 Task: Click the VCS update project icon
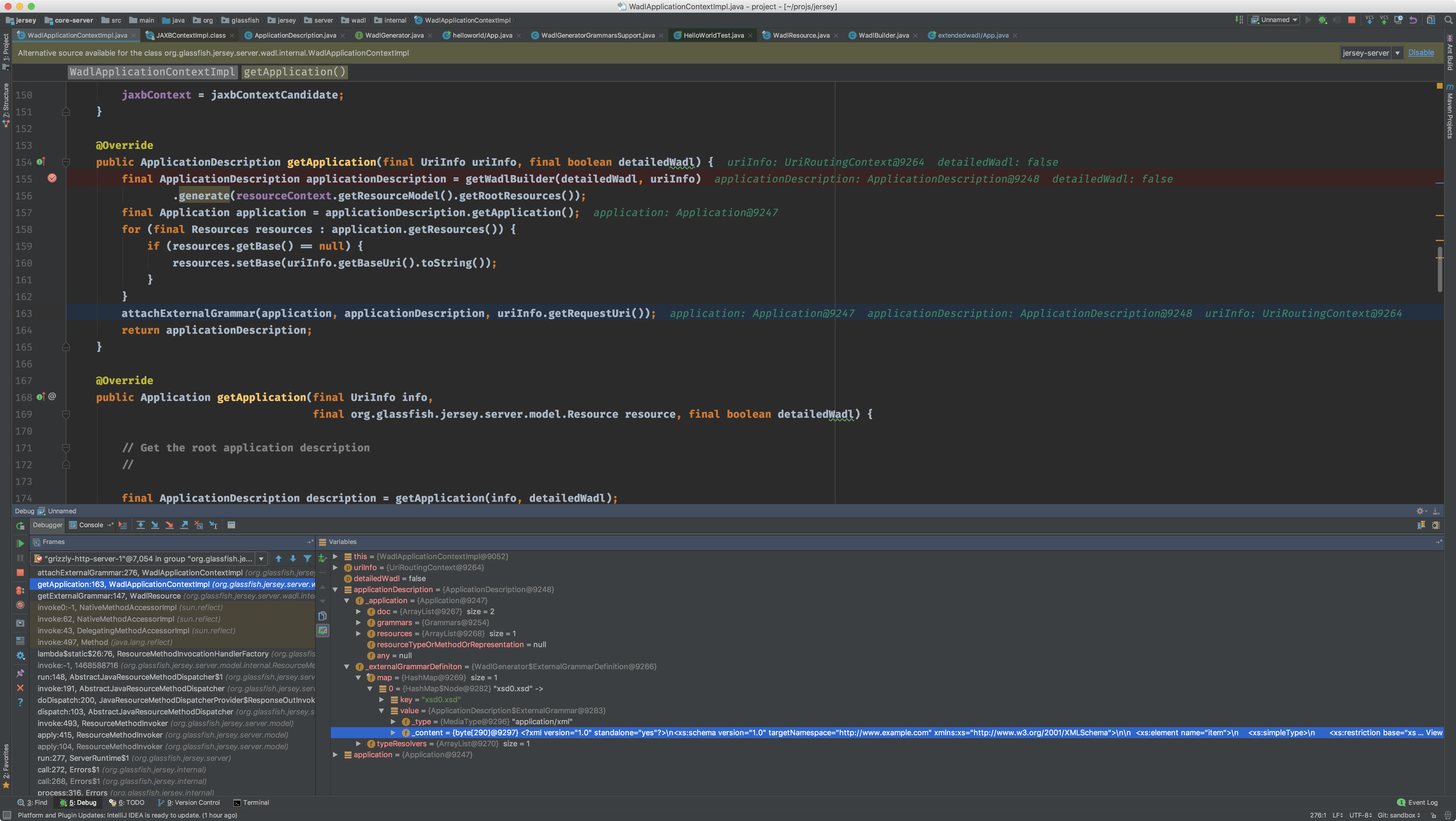(1369, 20)
